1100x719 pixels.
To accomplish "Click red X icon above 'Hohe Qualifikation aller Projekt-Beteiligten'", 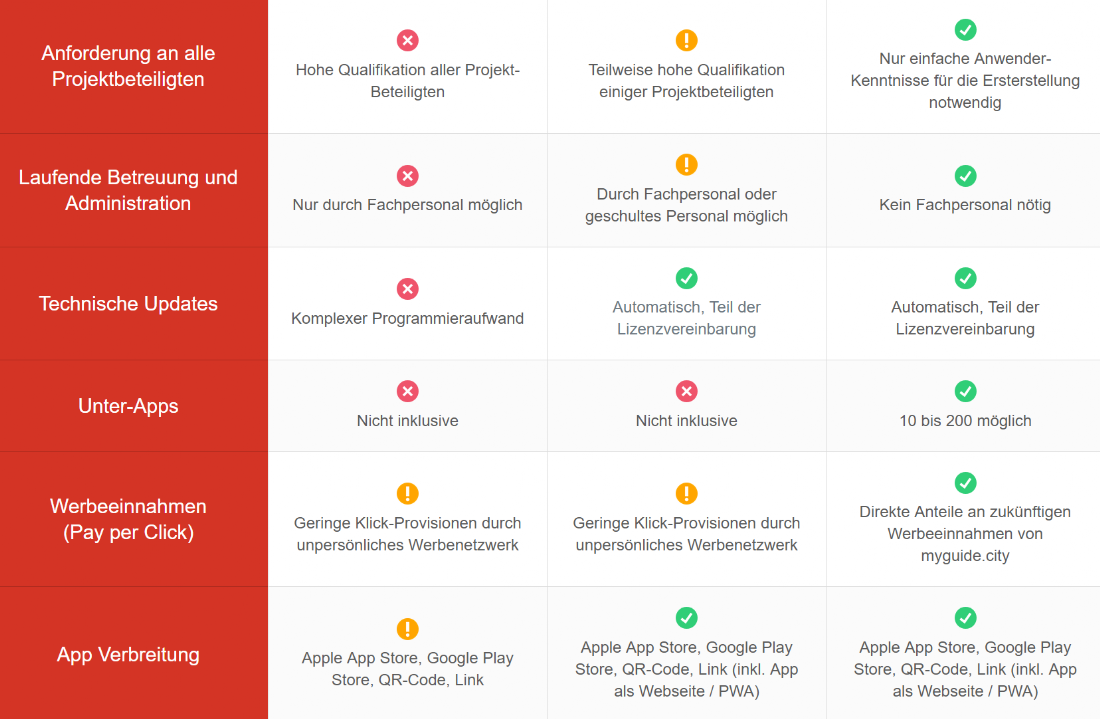I will (408, 40).
